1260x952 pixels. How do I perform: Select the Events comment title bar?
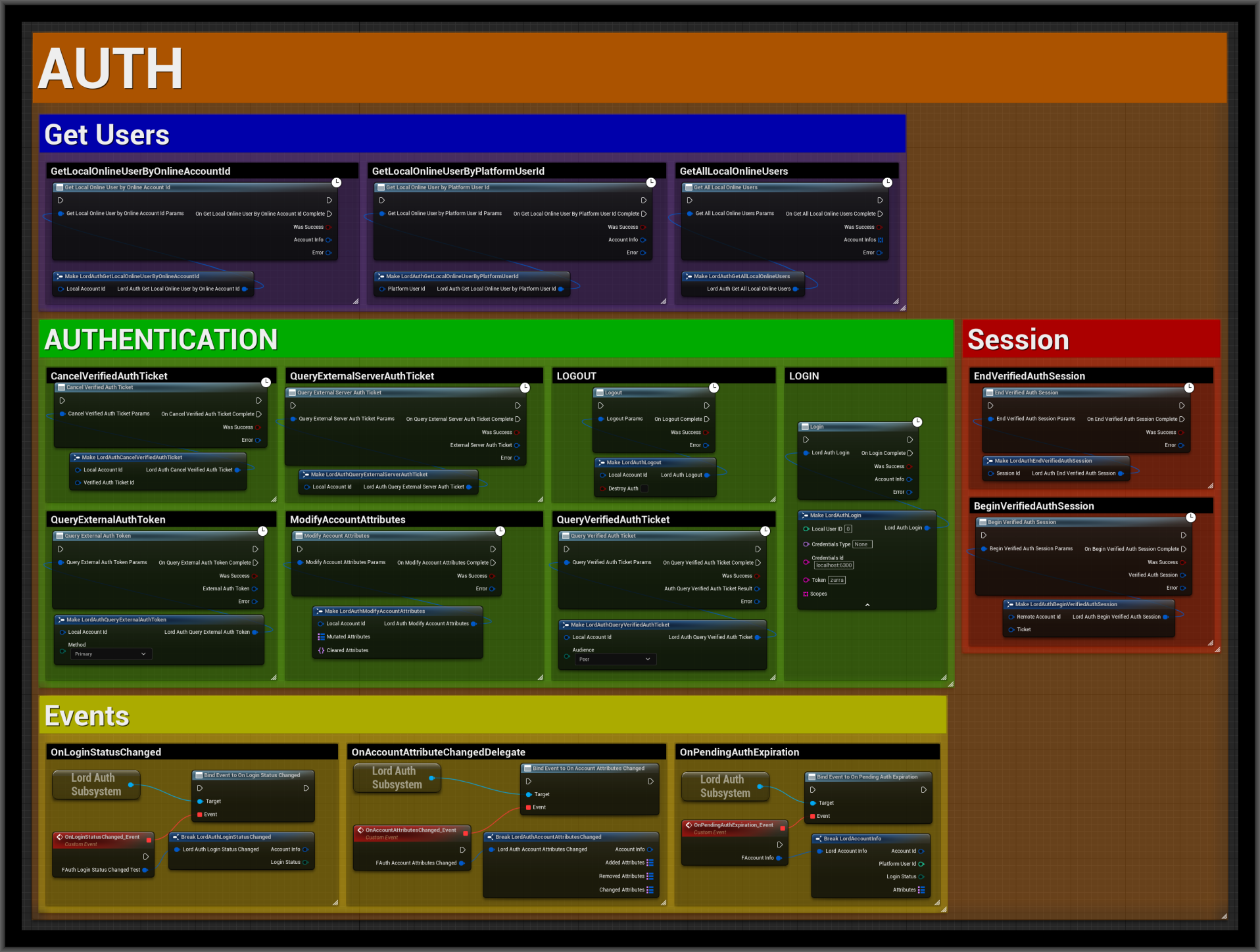tap(493, 715)
